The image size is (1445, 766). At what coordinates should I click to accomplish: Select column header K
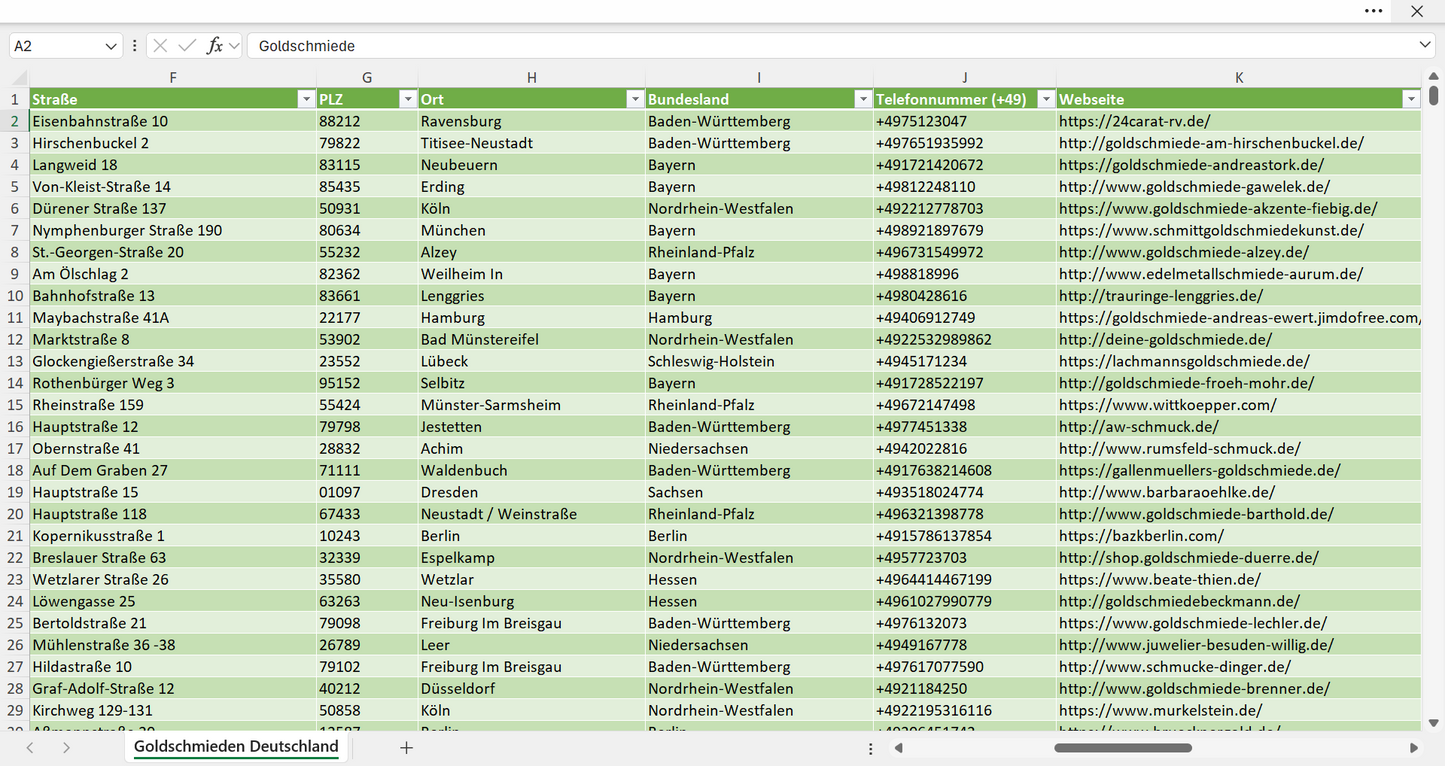[x=1239, y=78]
